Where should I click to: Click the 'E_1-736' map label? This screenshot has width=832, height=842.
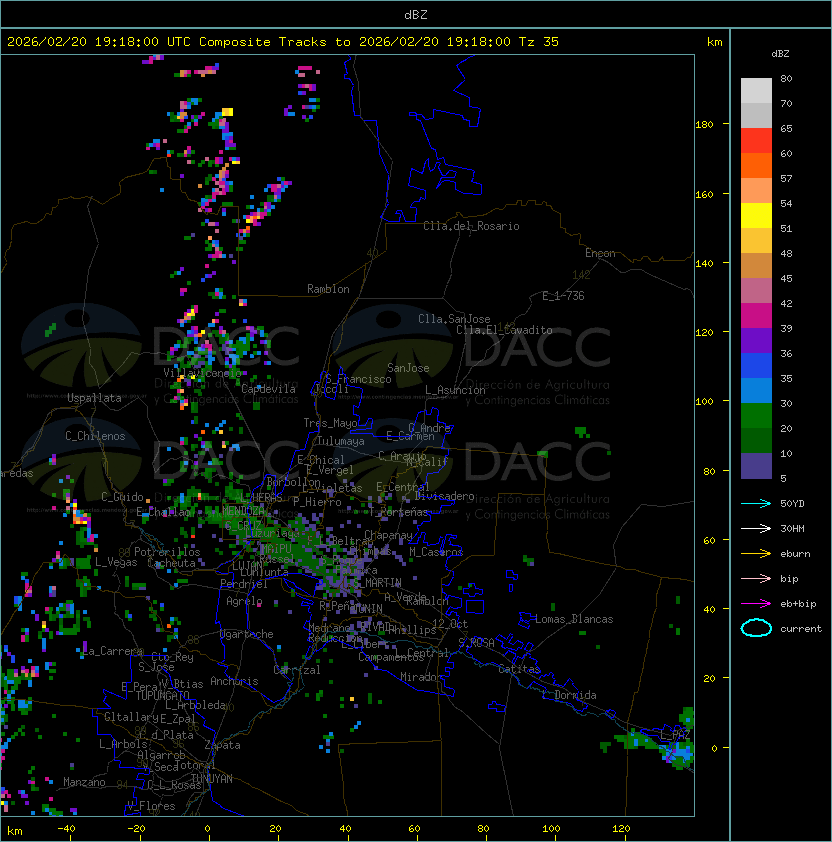(x=563, y=296)
